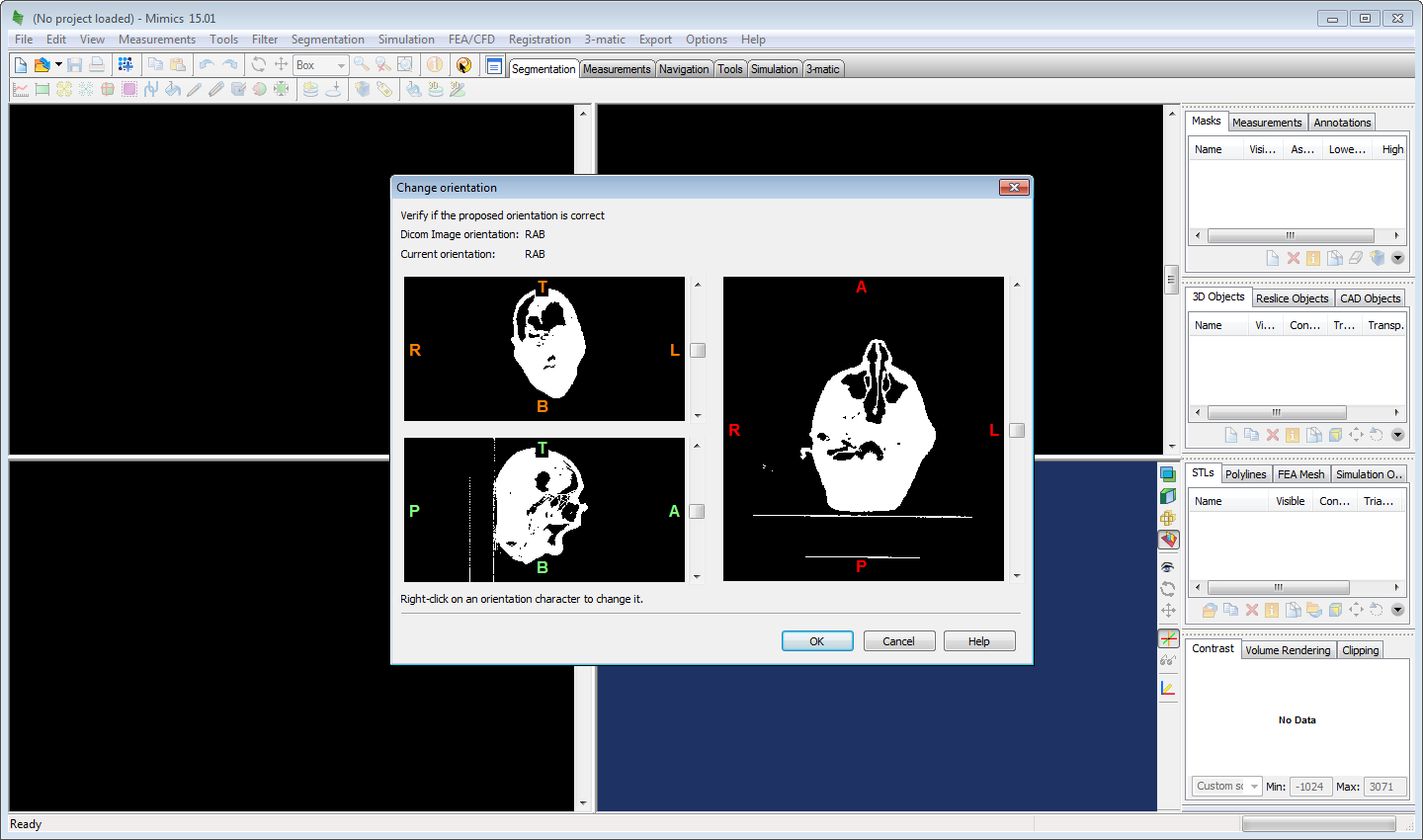
Task: Switch to the Polylines tab
Action: [x=1245, y=474]
